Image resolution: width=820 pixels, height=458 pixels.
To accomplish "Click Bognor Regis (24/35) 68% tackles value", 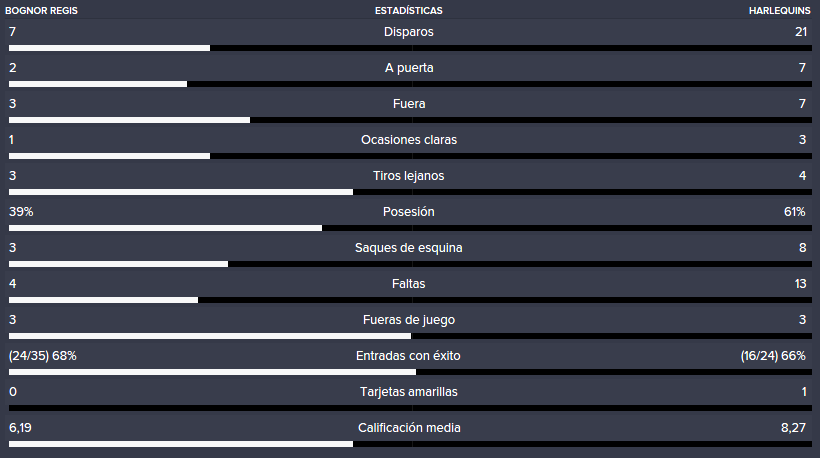I will (x=43, y=356).
